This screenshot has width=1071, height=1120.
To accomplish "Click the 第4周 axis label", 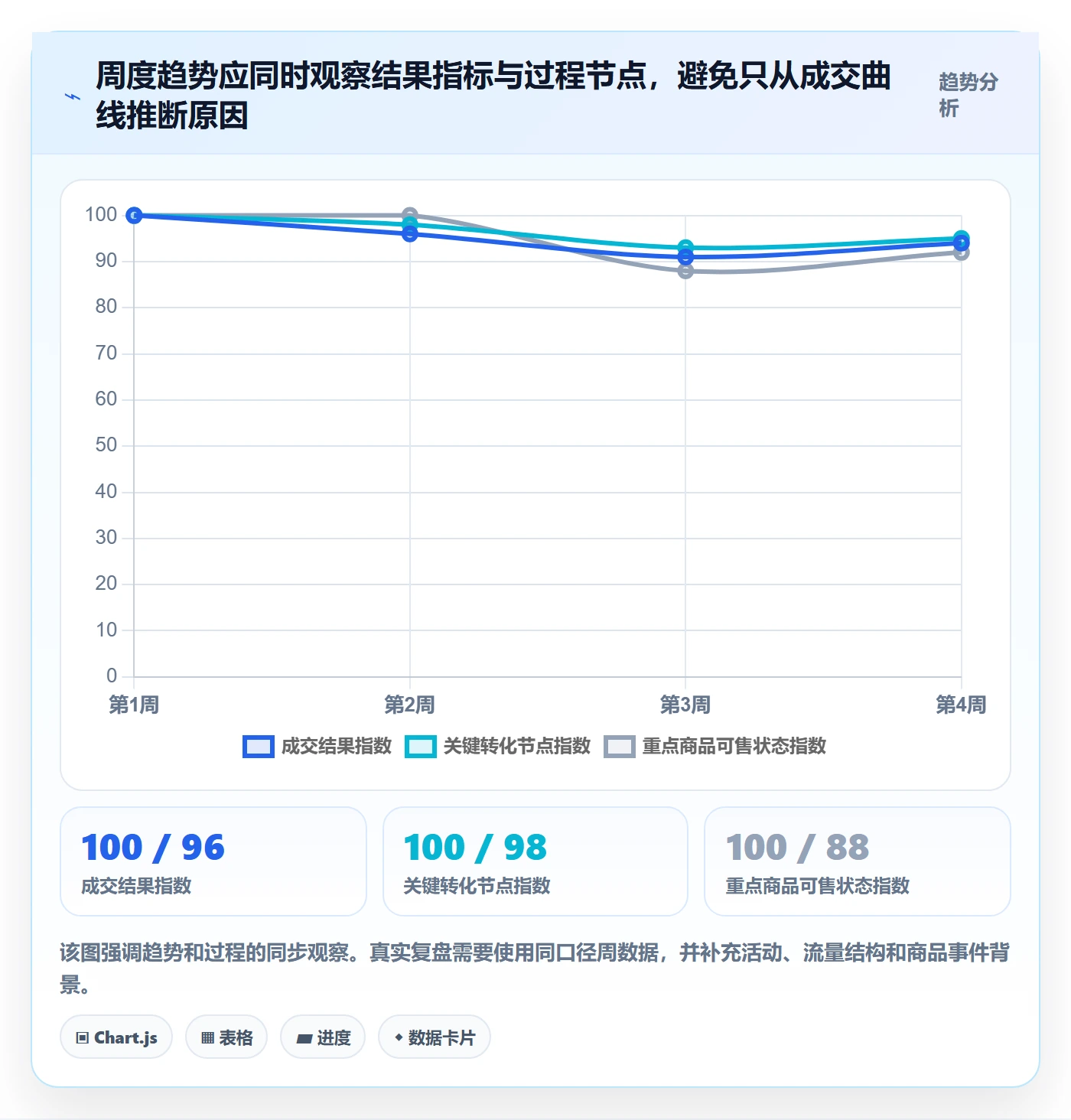I will [962, 705].
